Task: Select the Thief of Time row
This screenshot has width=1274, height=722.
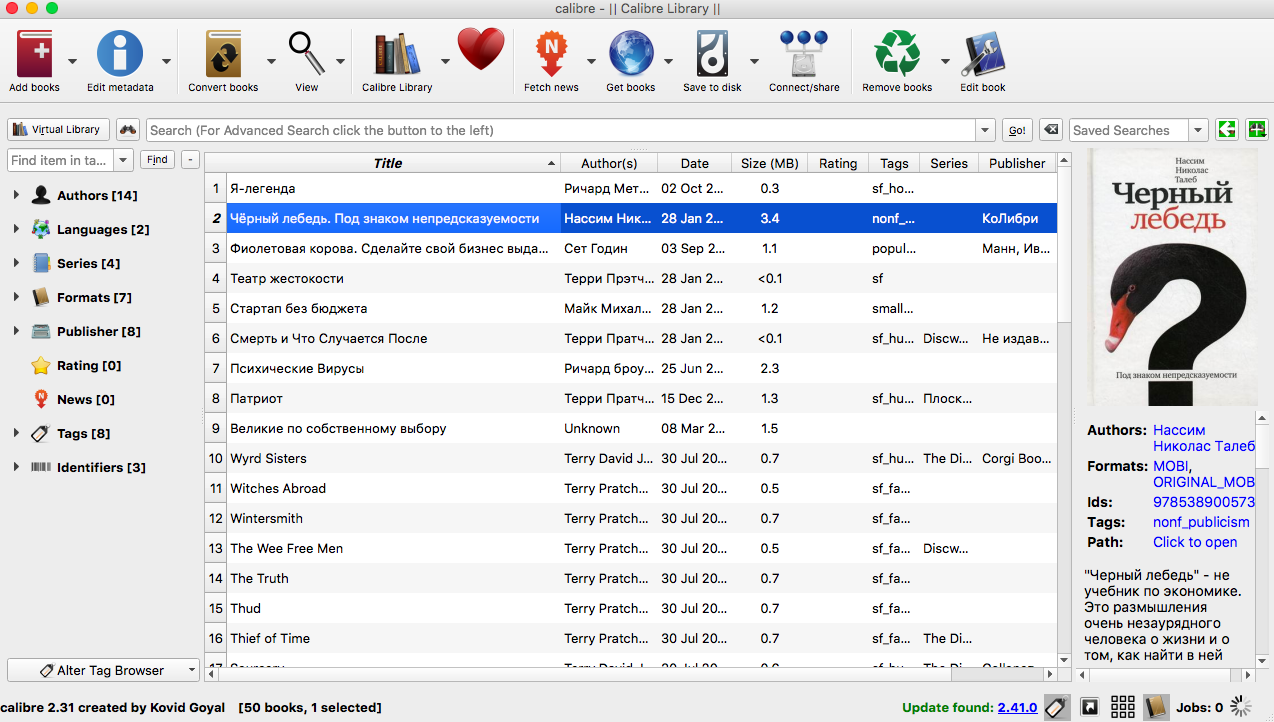Action: tap(631, 638)
